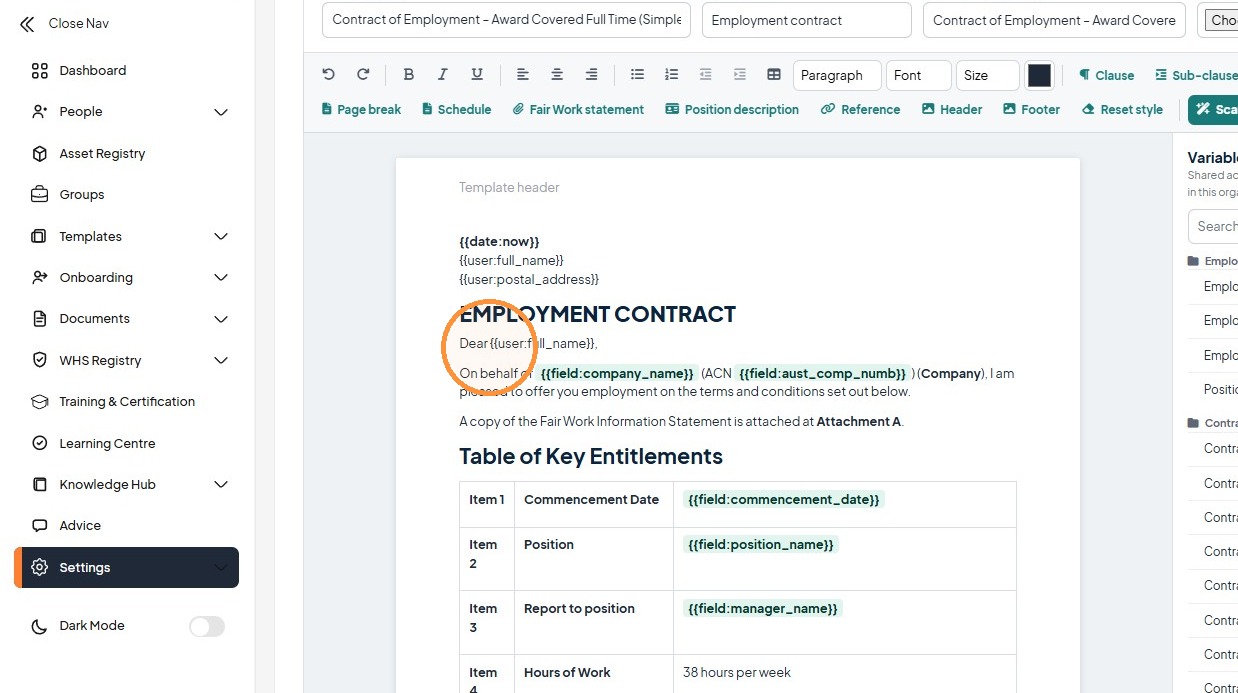This screenshot has height=693, width=1238.
Task: Insert Position description
Action: [732, 110]
